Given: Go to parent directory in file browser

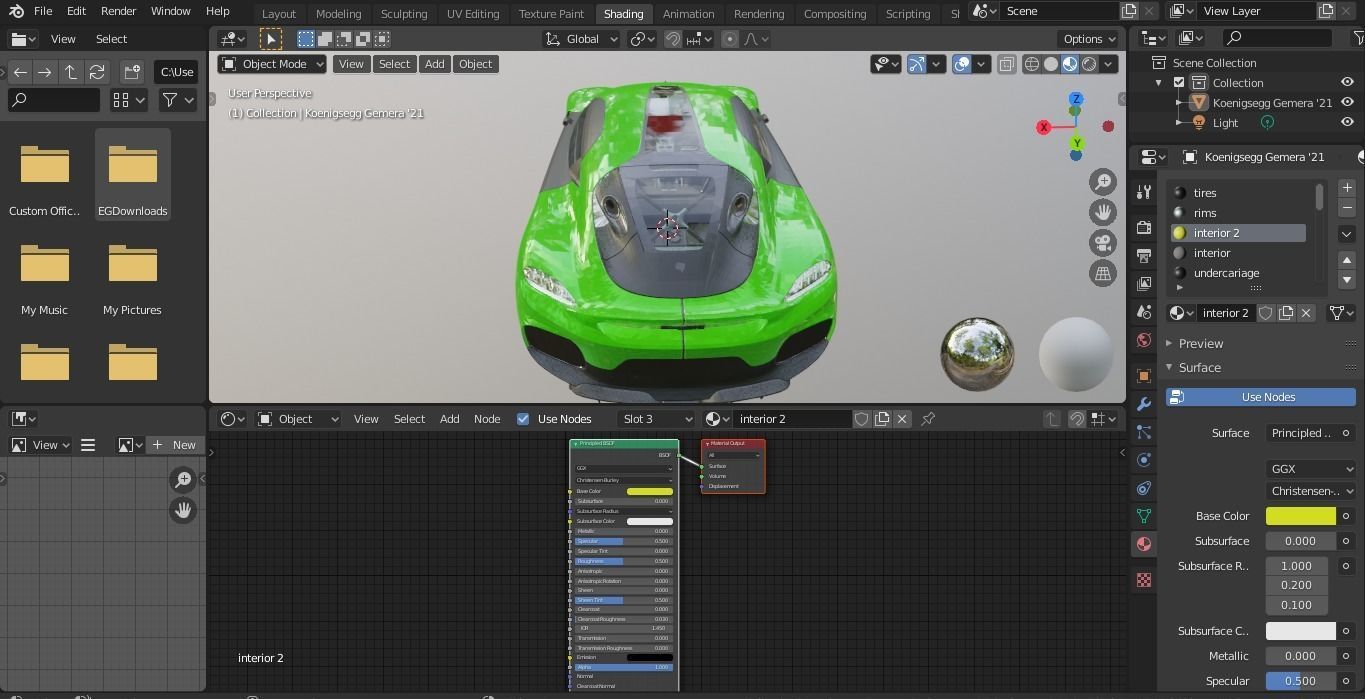Looking at the screenshot, I should tap(71, 72).
